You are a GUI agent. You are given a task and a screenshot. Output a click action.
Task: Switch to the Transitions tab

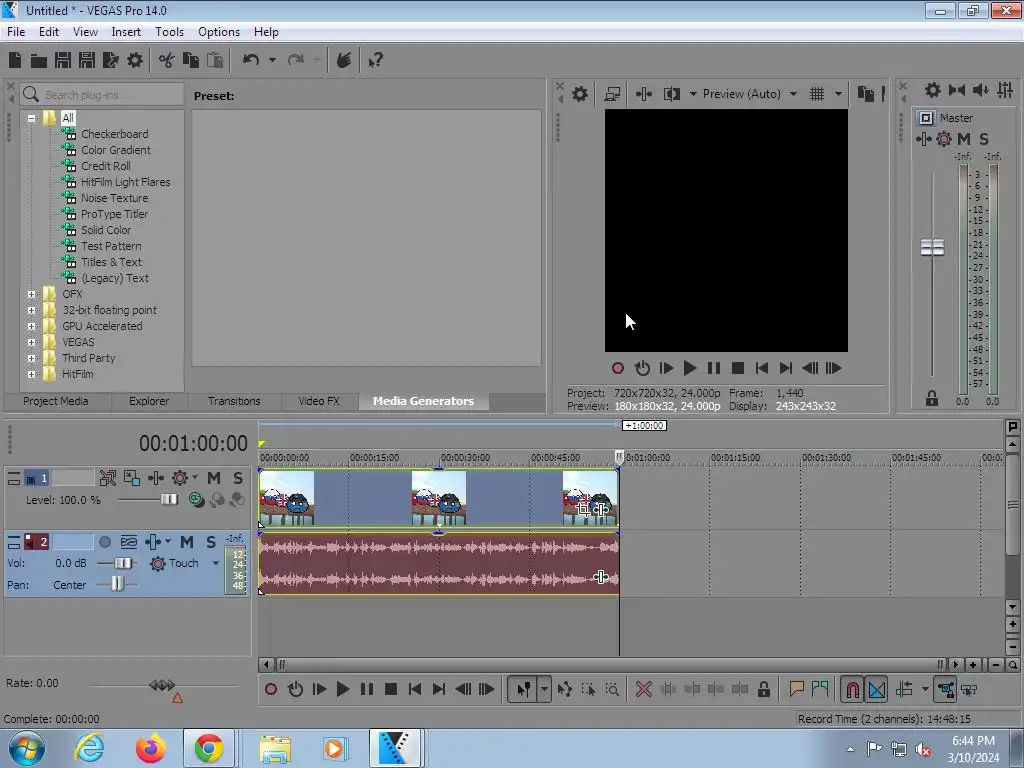tap(234, 401)
